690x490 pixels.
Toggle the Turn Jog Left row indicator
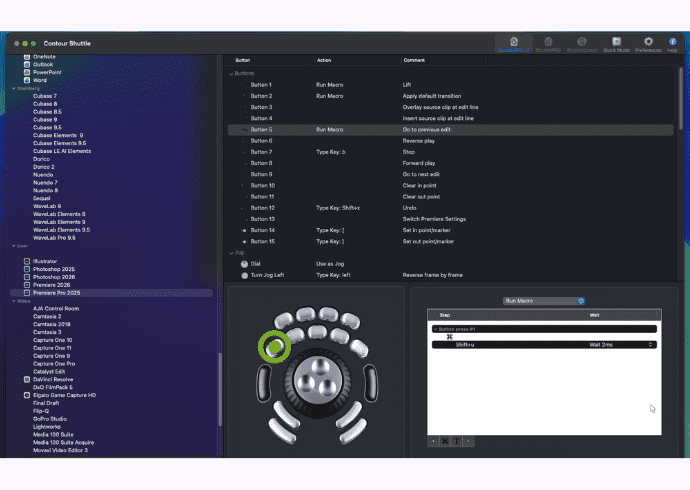[243, 275]
